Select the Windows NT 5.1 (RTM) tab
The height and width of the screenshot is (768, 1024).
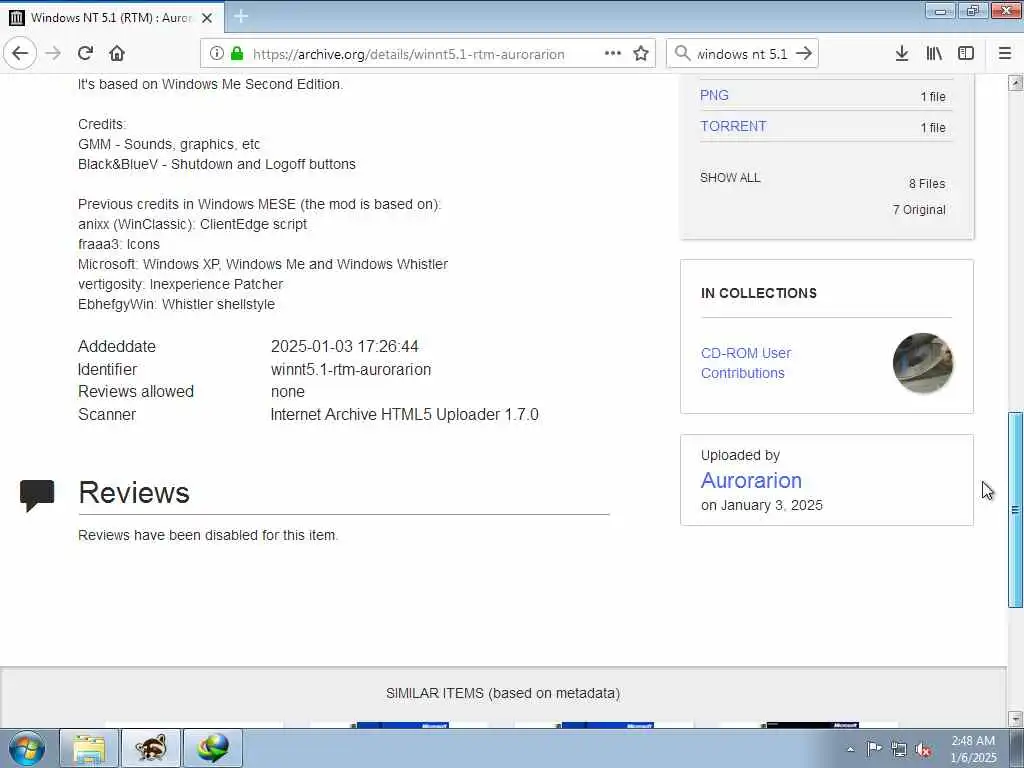[x=112, y=18]
